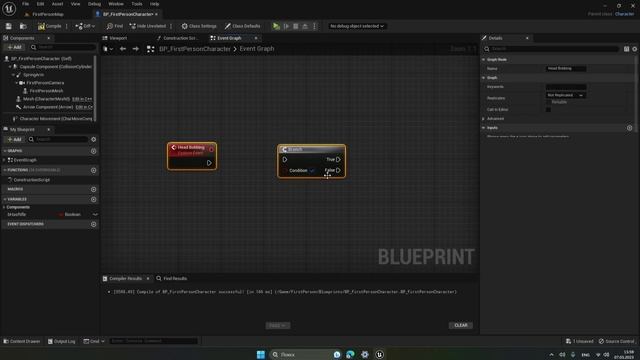Open the Tools menu

click(x=137, y=4)
